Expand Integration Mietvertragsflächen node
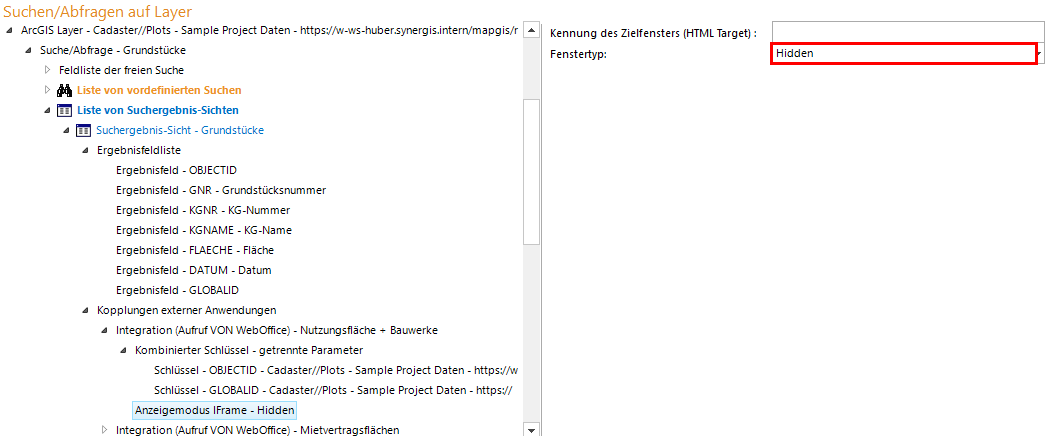This screenshot has width=1047, height=436. (x=104, y=430)
